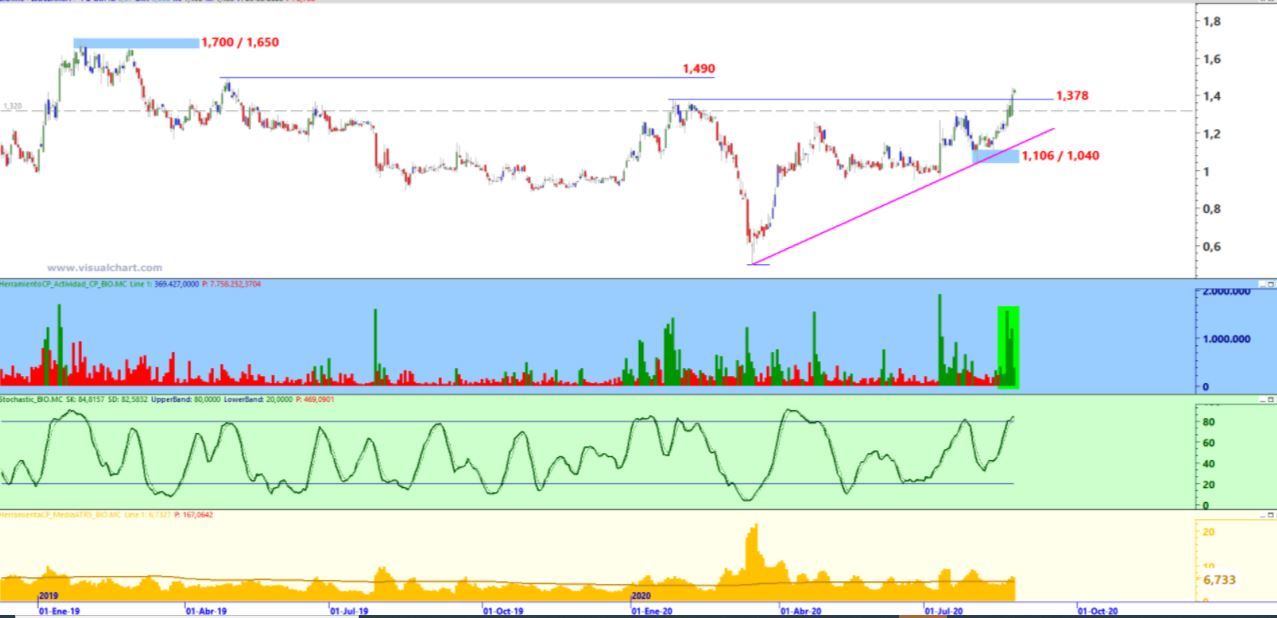Minimize the Stochastic indicator pane
The width and height of the screenshot is (1277, 618).
click(x=1261, y=400)
